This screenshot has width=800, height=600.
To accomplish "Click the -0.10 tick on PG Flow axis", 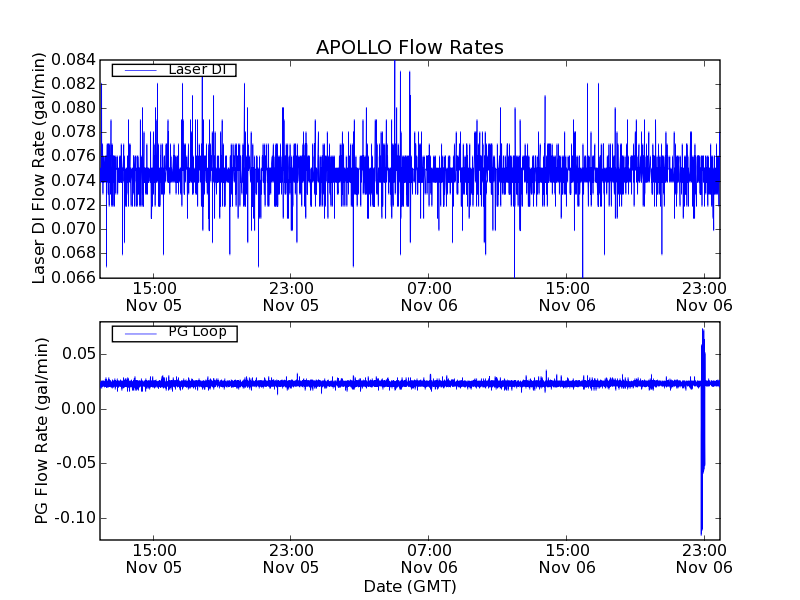I will pyautogui.click(x=76, y=518).
